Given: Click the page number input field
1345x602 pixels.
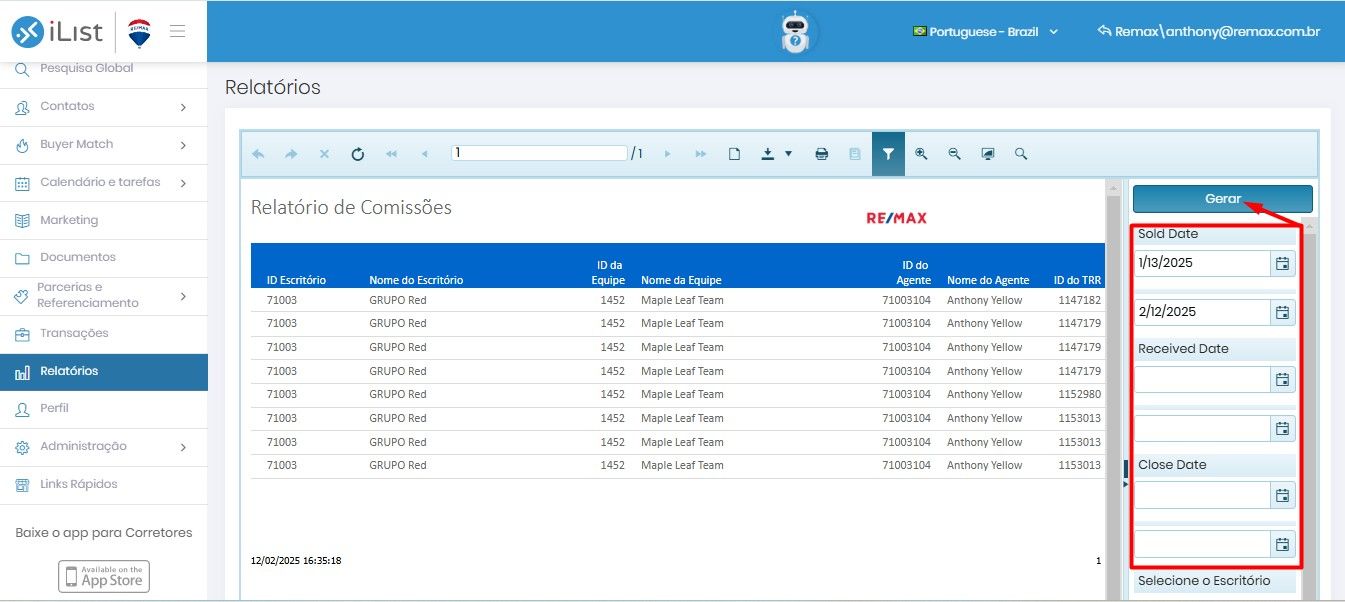Looking at the screenshot, I should click(539, 153).
